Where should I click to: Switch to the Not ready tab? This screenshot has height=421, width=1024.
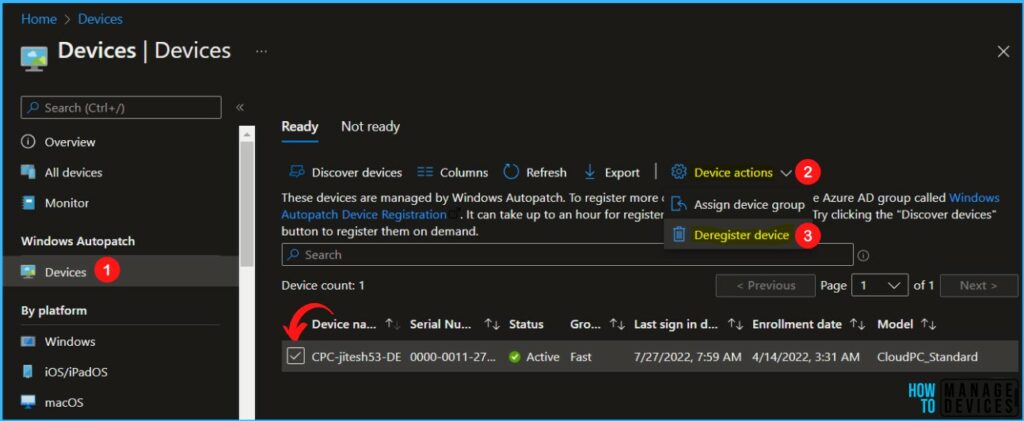tap(370, 127)
